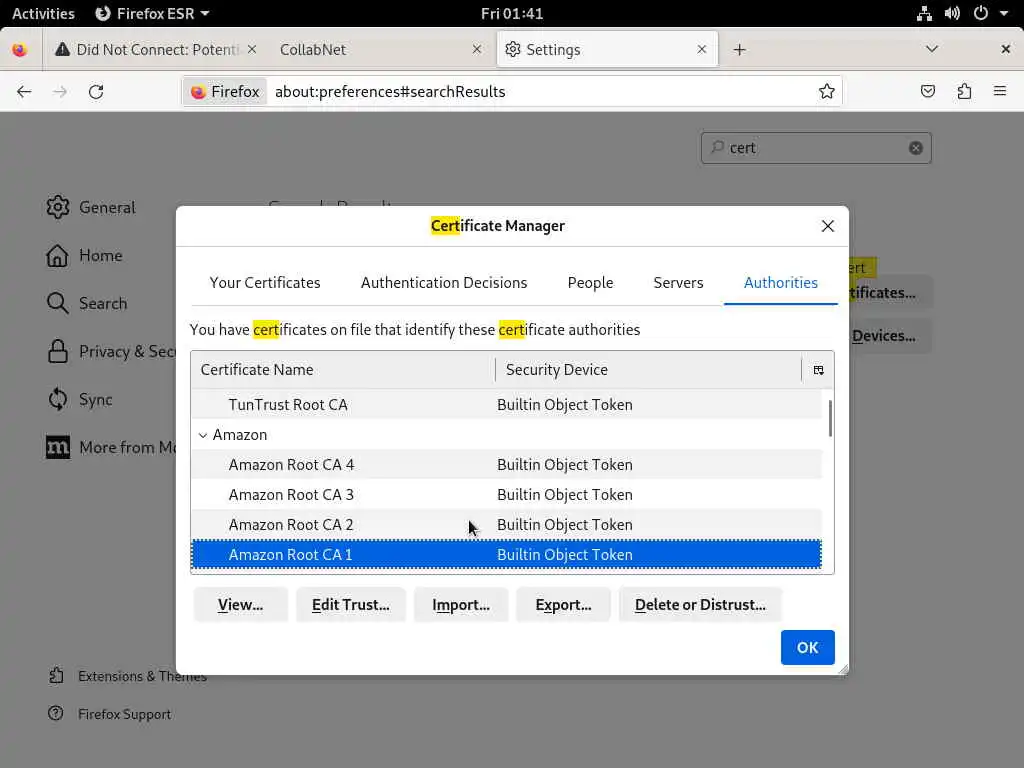Clear the cert search field
The image size is (1024, 768).
[916, 148]
